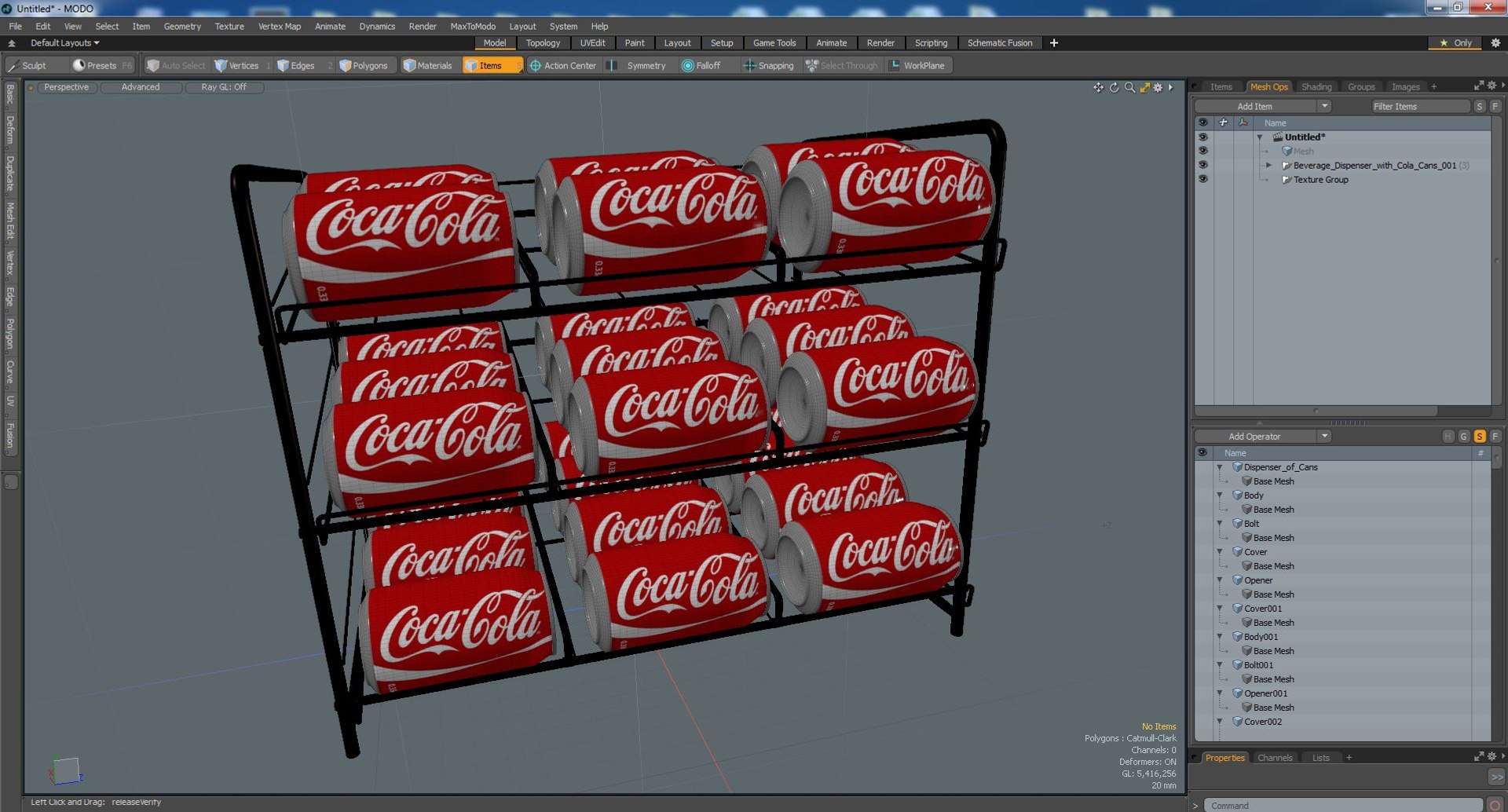
Task: Switch to the Schematic Fusion tab
Action: click(999, 43)
